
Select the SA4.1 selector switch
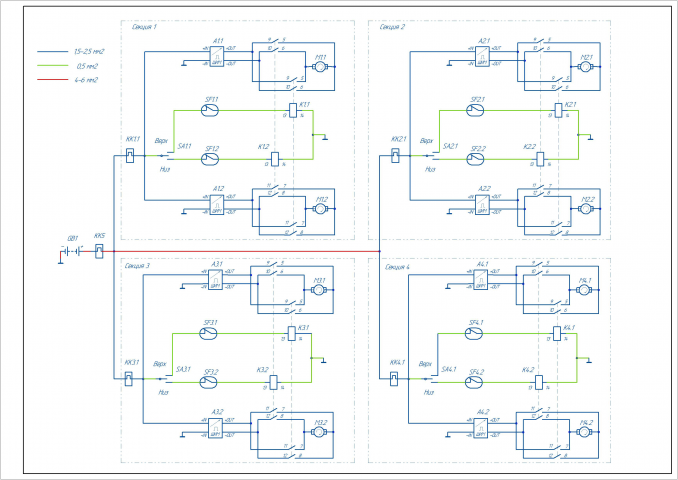tap(430, 379)
